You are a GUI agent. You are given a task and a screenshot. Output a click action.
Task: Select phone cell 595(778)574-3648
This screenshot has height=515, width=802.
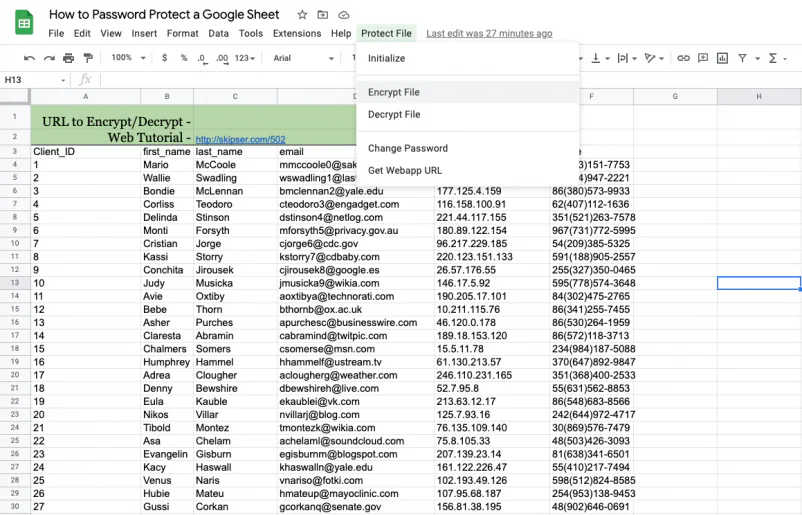tap(592, 283)
